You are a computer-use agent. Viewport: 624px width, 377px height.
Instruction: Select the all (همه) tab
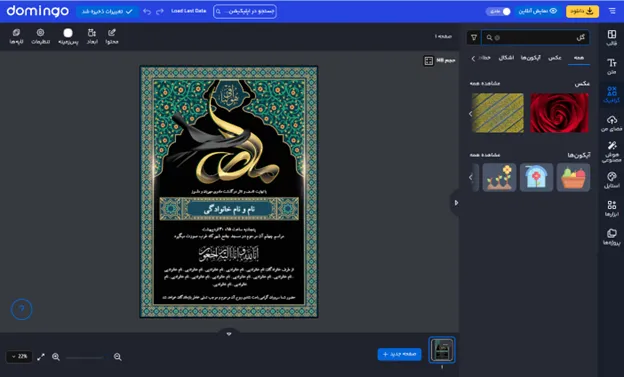(579, 58)
